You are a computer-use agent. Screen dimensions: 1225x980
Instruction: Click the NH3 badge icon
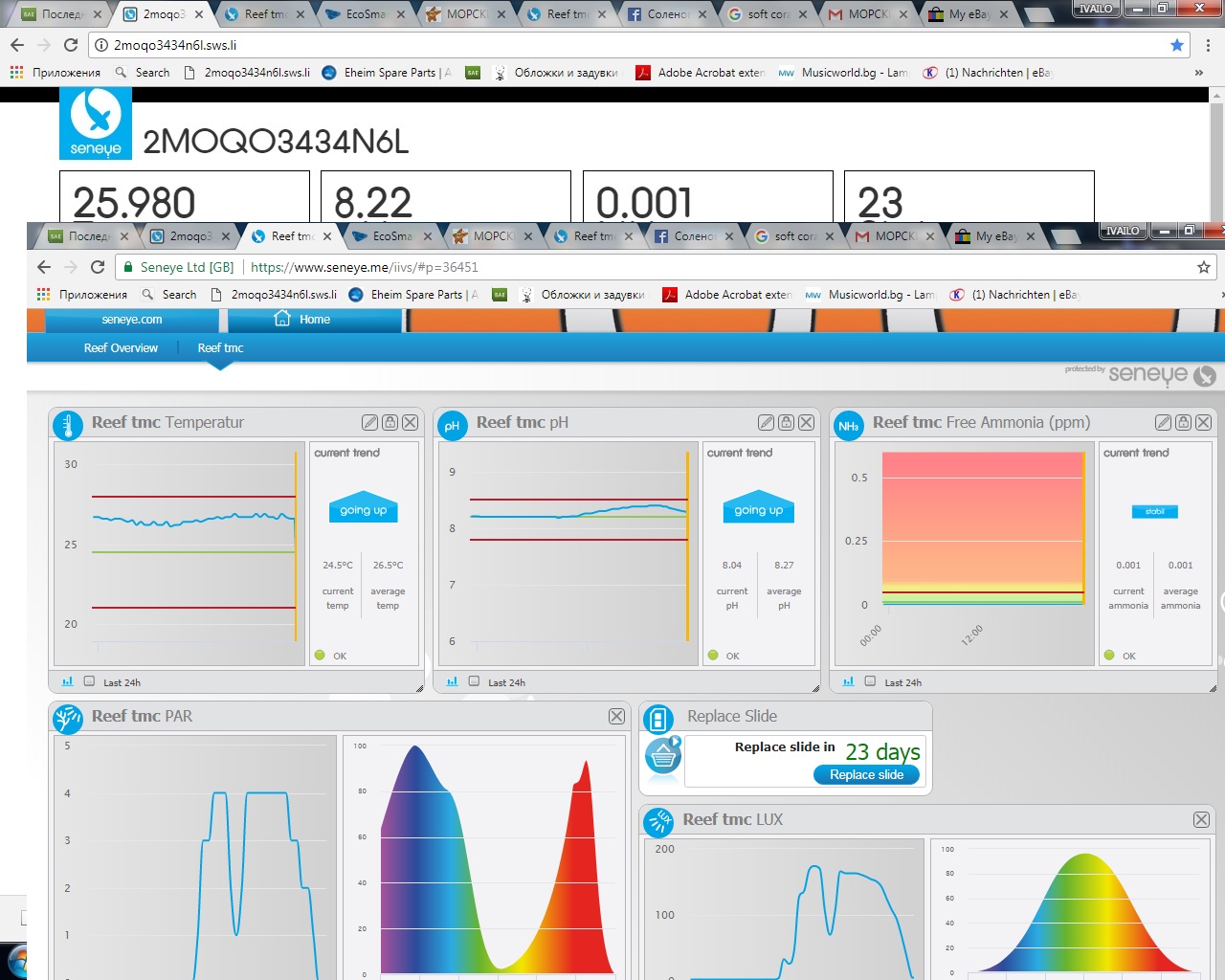849,425
